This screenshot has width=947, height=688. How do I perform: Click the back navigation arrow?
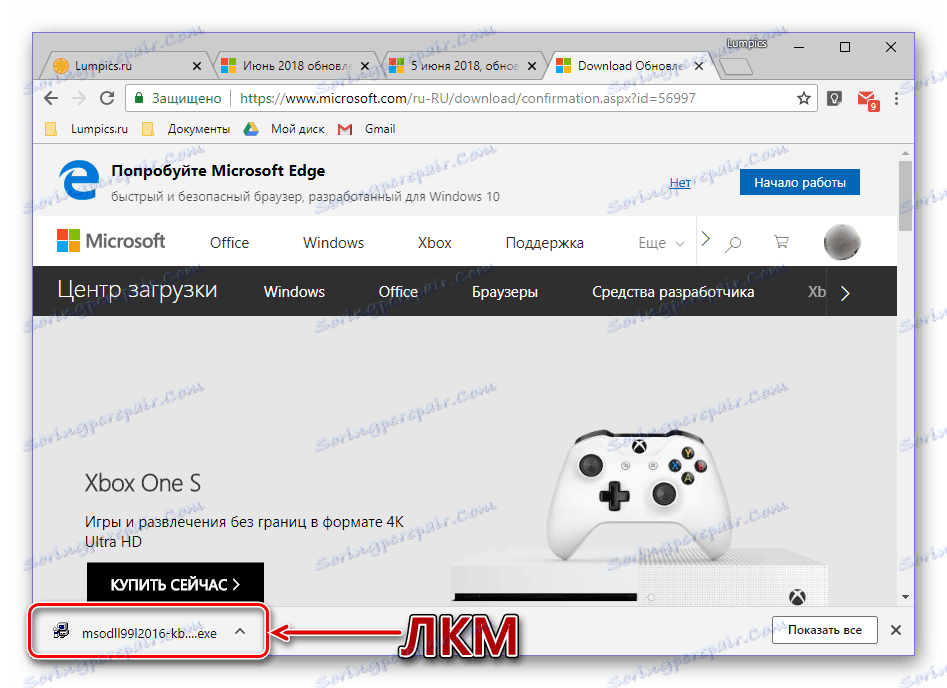click(50, 98)
